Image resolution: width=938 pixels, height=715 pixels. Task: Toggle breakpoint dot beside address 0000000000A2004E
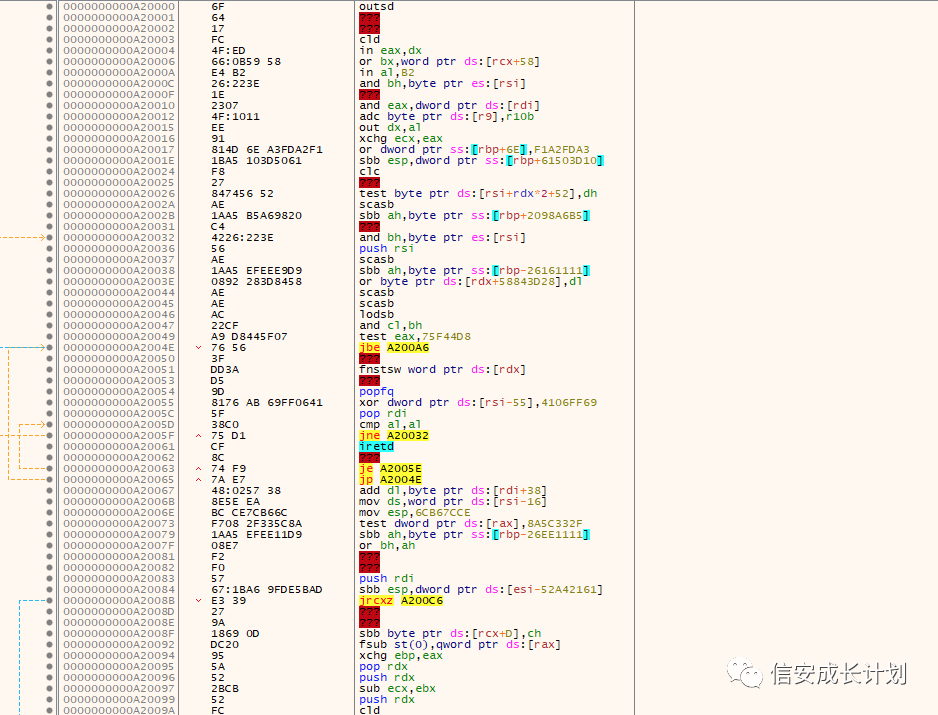click(x=50, y=348)
